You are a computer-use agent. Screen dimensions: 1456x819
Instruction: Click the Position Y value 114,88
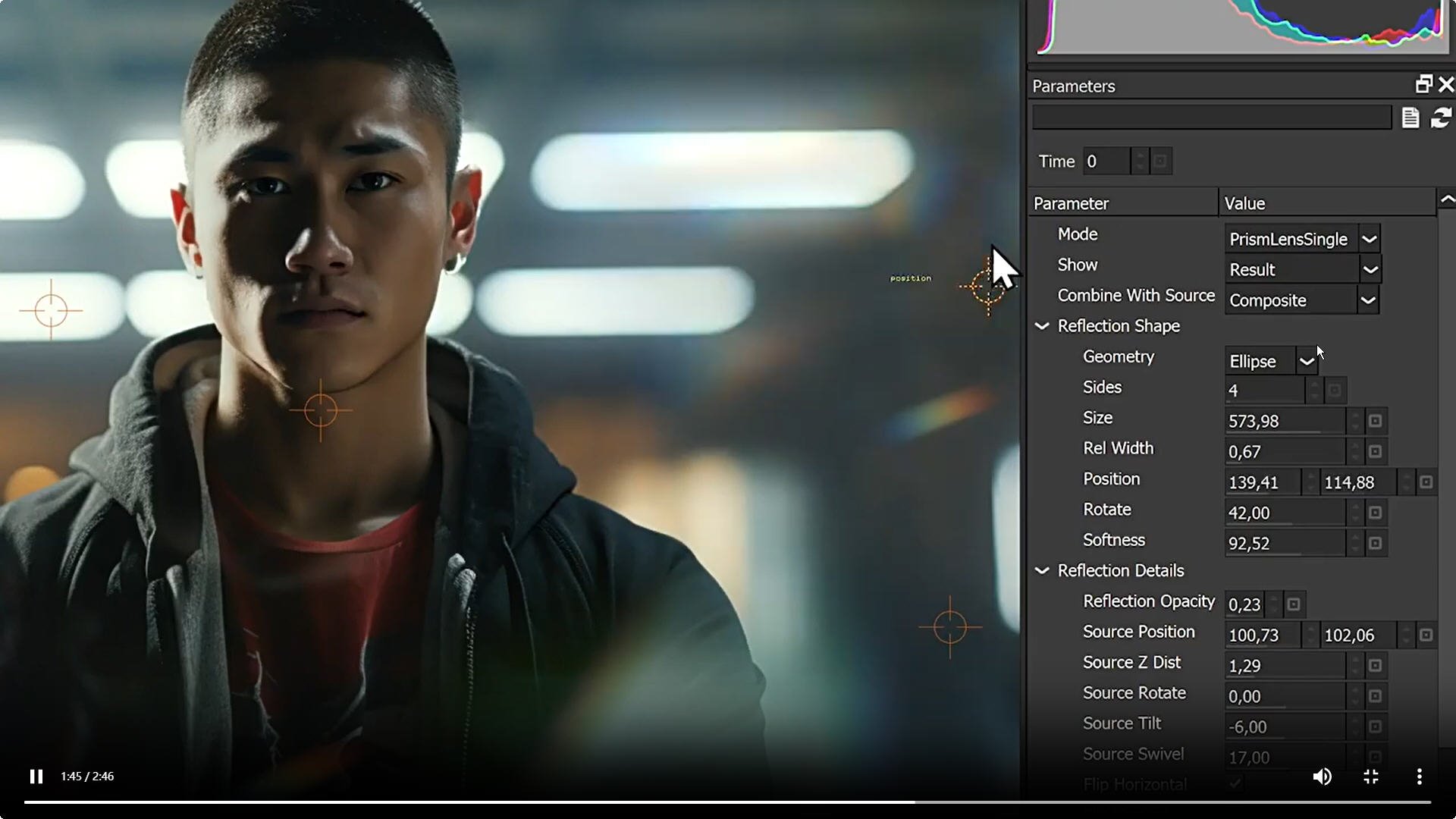pyautogui.click(x=1359, y=482)
